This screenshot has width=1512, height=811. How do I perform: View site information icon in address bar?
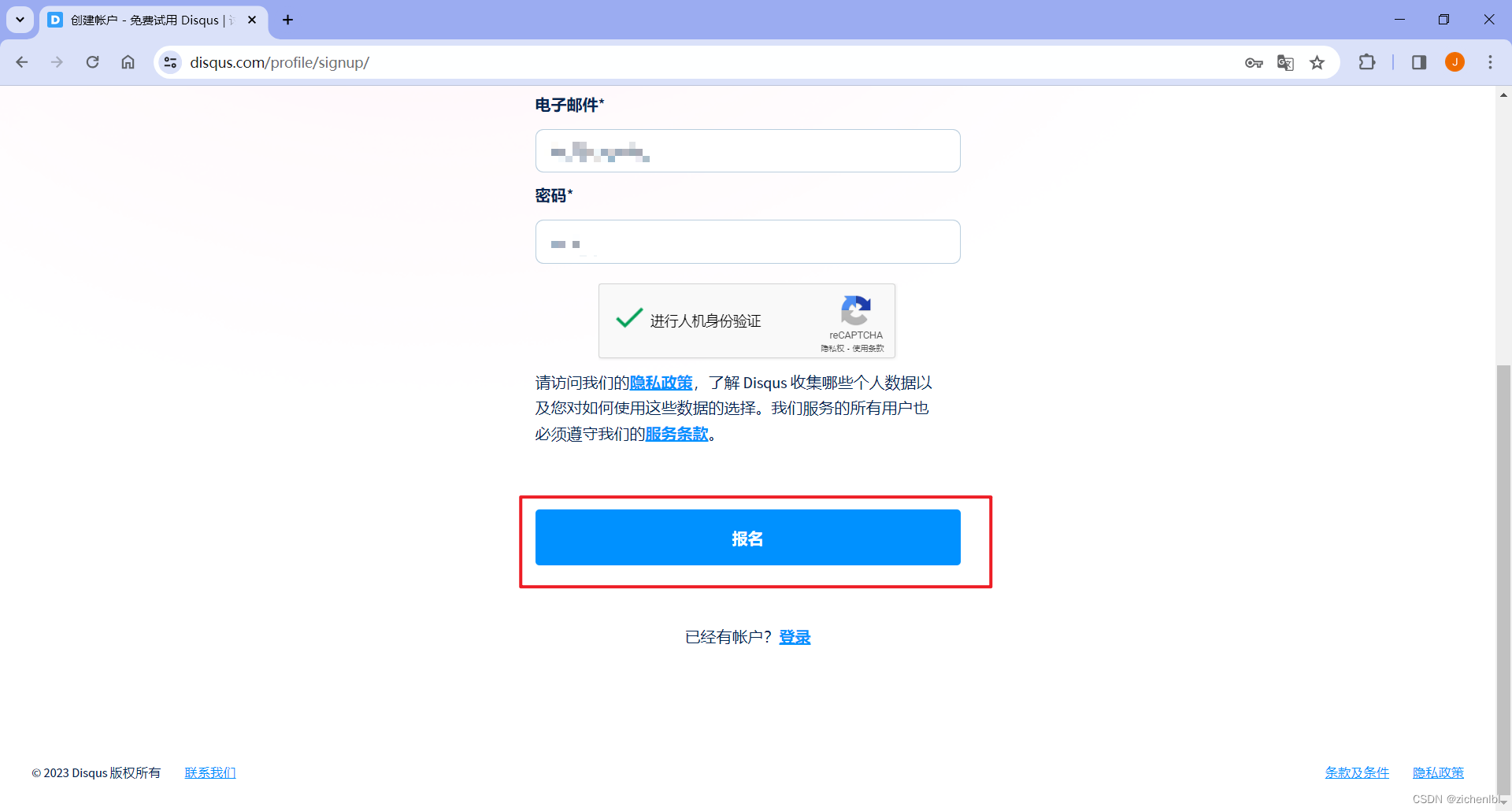[170, 62]
